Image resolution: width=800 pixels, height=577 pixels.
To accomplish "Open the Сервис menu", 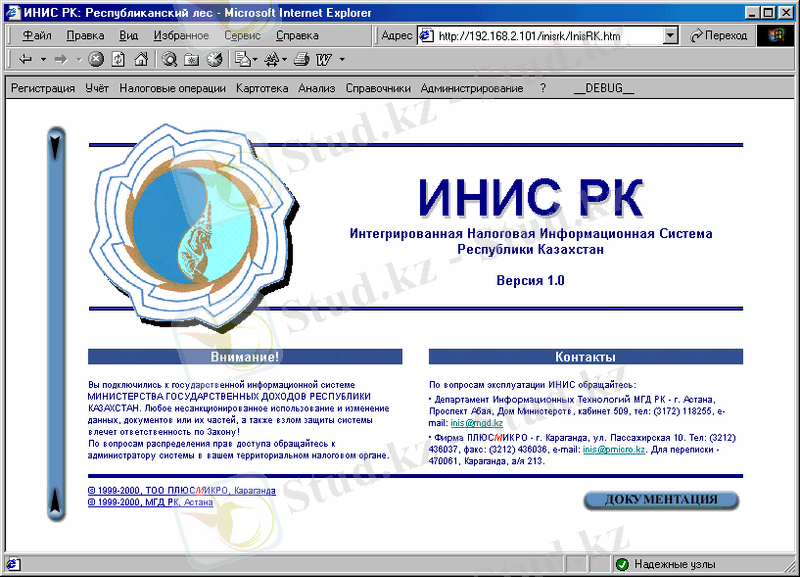I will [242, 36].
